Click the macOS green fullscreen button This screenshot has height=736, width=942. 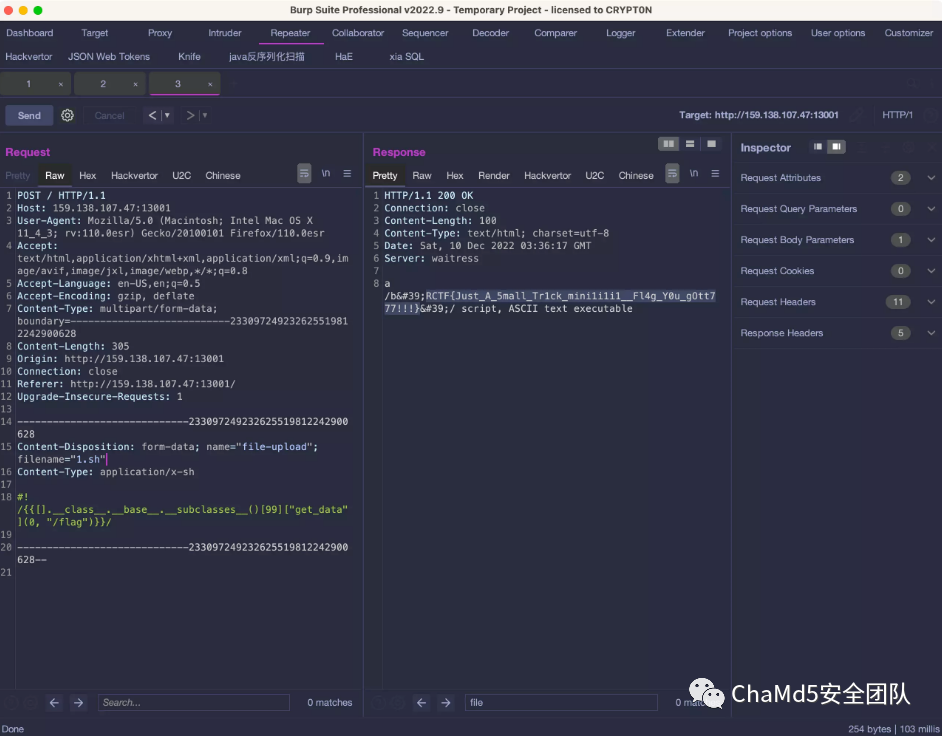[38, 10]
